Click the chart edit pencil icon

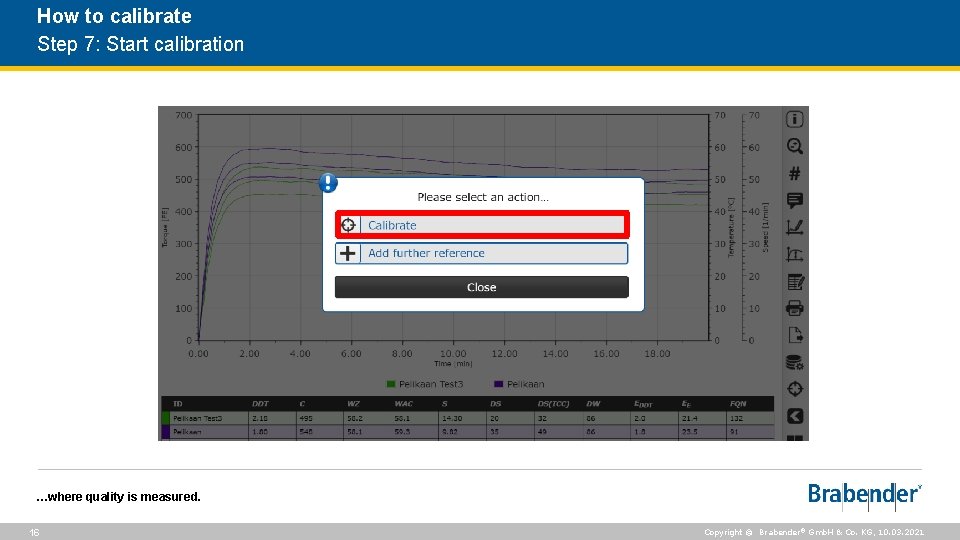794,227
